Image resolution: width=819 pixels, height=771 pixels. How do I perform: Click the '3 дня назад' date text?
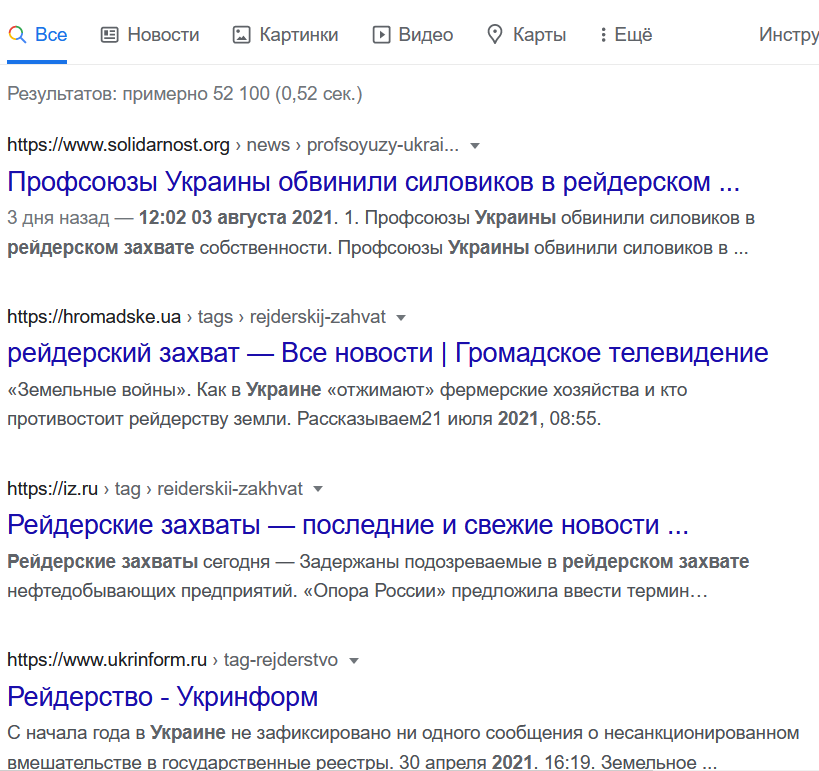58,218
